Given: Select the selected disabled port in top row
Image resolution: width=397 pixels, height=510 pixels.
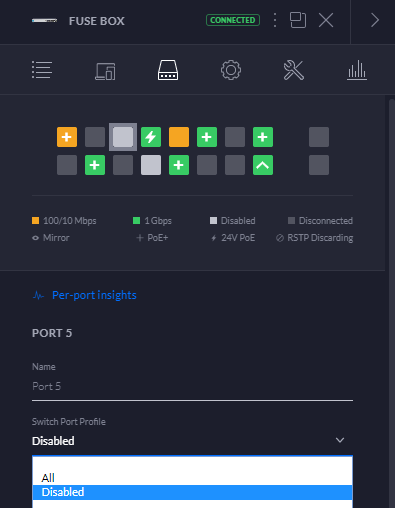Looking at the screenshot, I should (123, 137).
